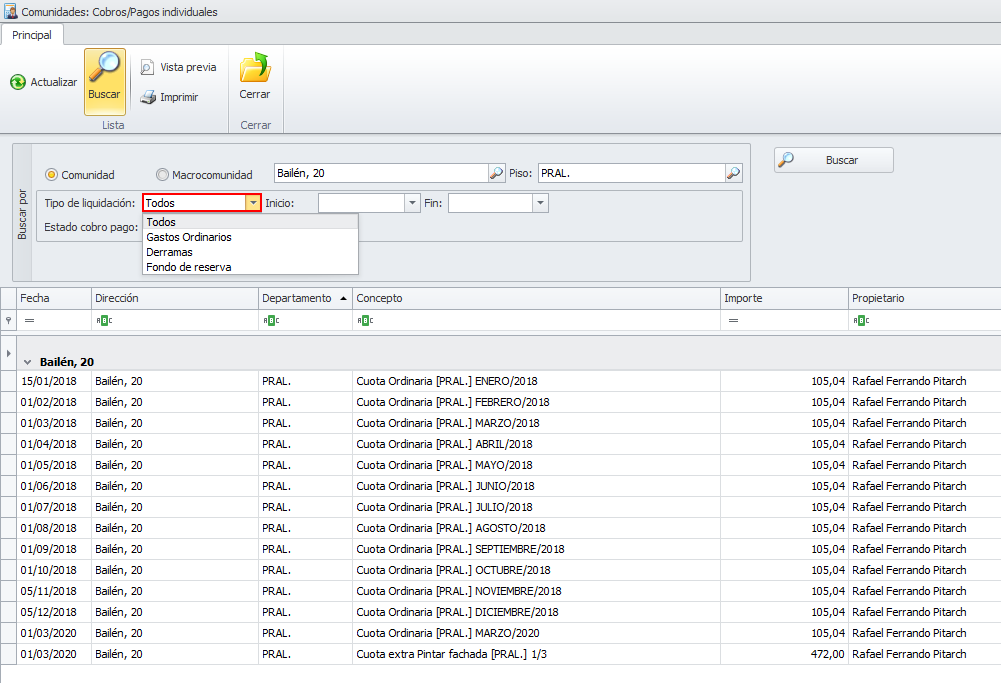Open the Inicio date dropdown
Screen dimensions: 1001x683
412,203
